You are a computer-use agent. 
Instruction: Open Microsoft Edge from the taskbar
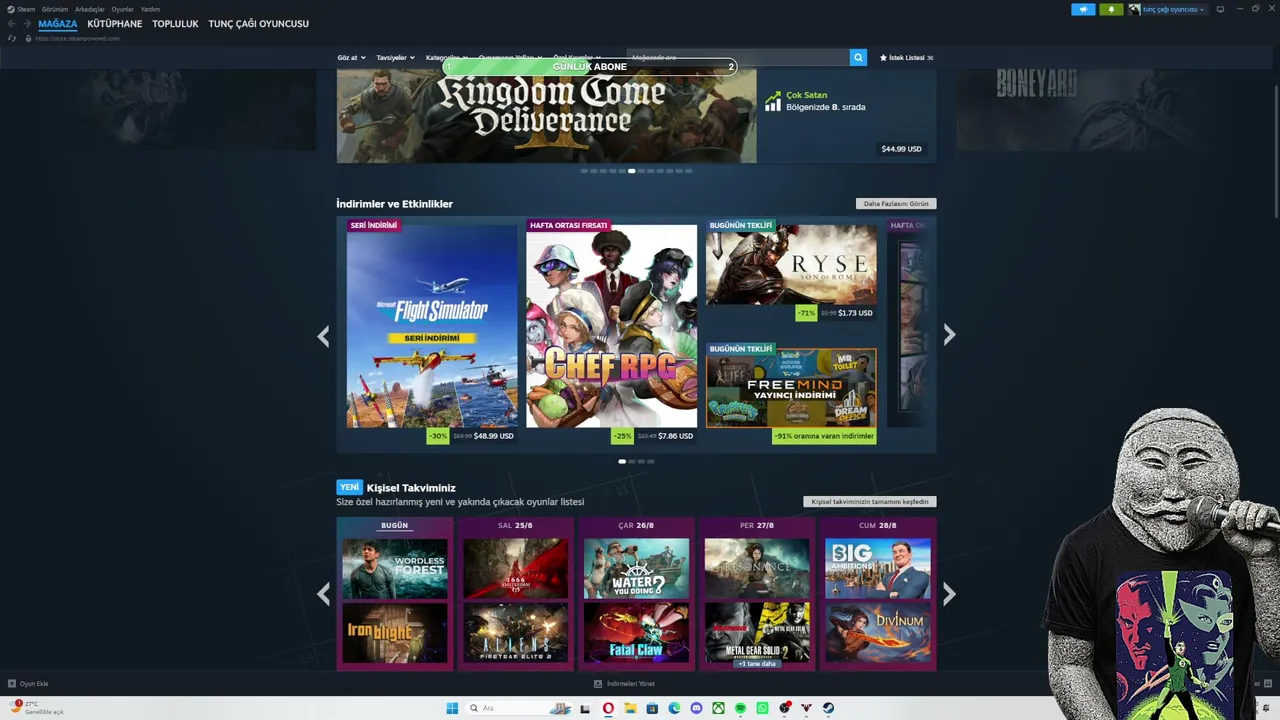point(674,708)
